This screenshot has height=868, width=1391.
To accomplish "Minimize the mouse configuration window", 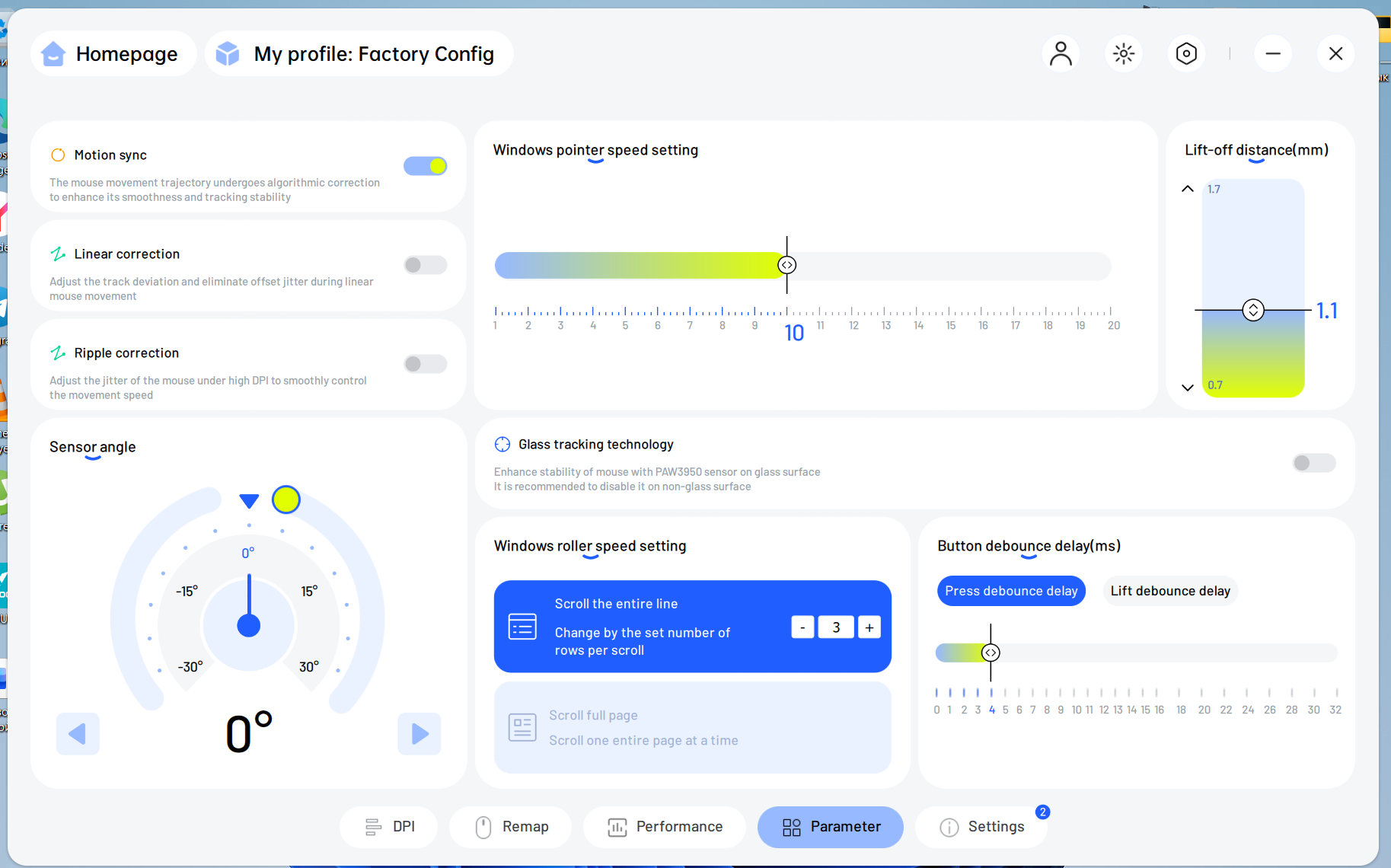I will tap(1273, 53).
